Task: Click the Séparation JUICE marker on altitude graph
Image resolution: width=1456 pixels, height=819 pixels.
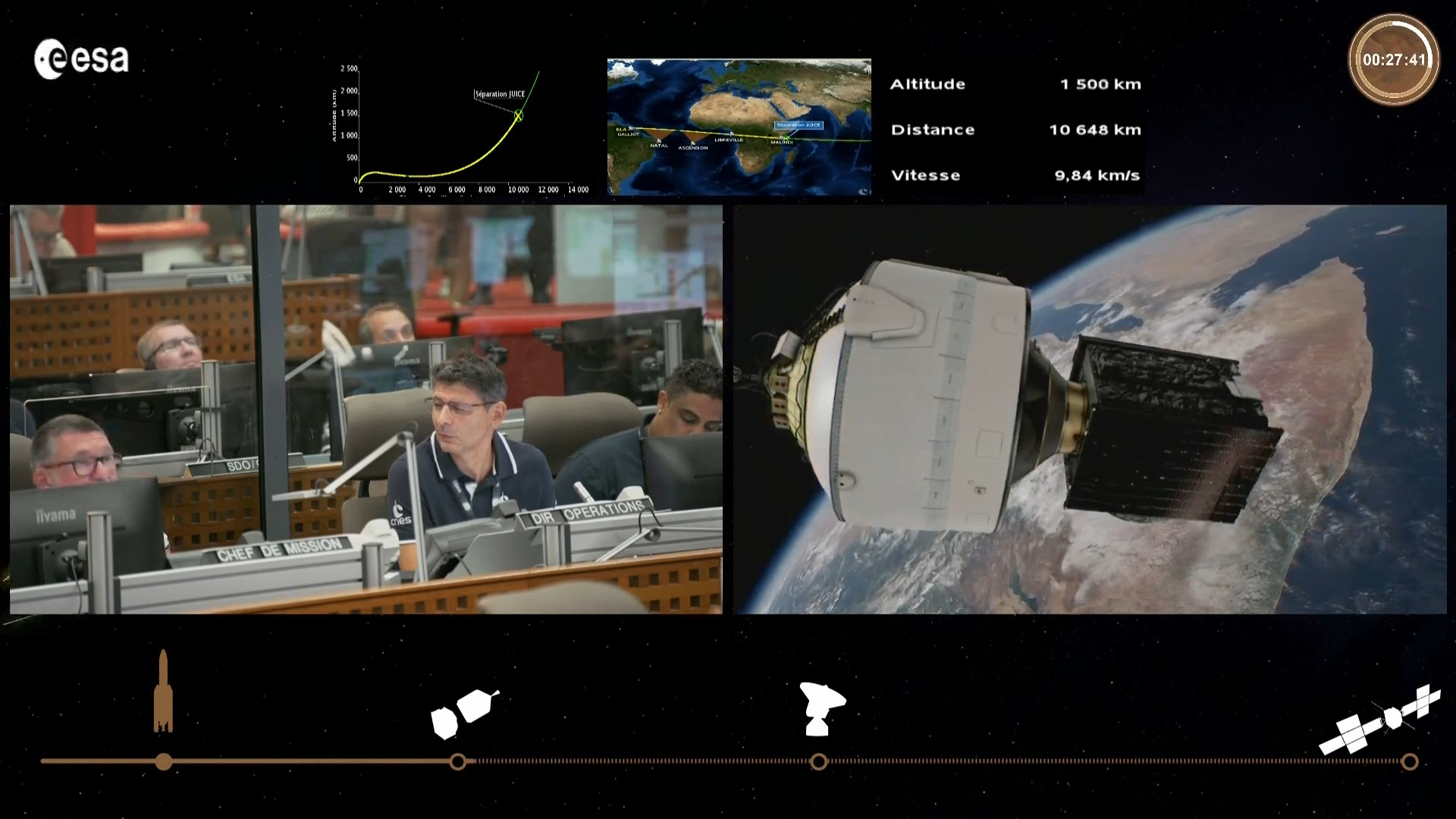Action: [519, 115]
